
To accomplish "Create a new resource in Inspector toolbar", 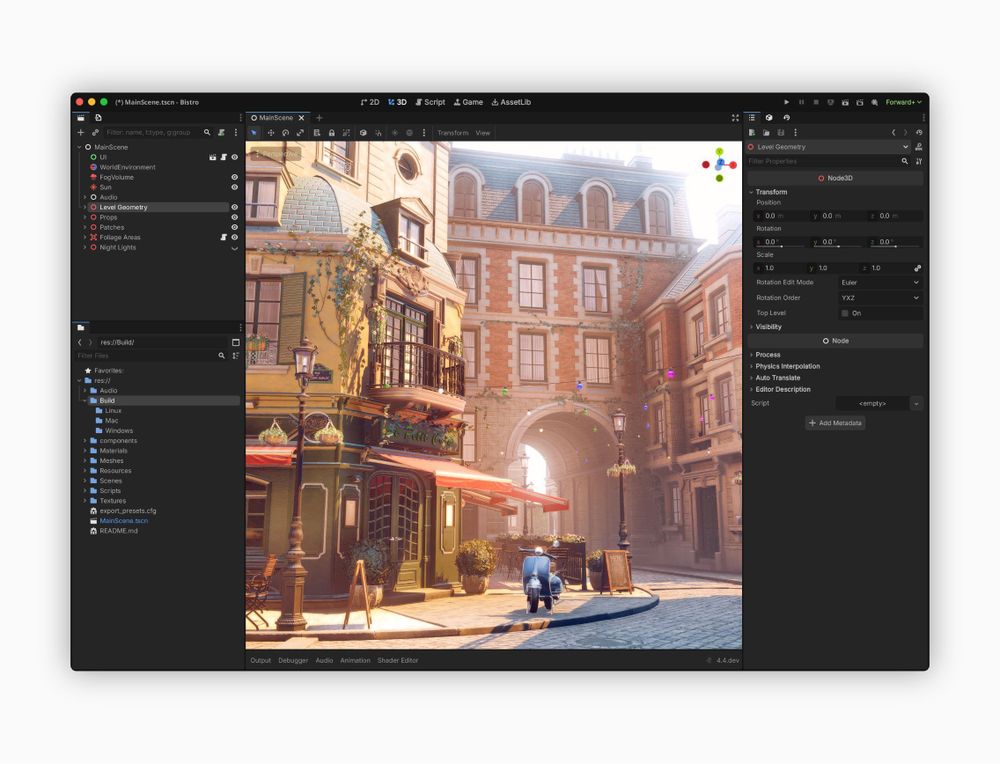I will 752,133.
